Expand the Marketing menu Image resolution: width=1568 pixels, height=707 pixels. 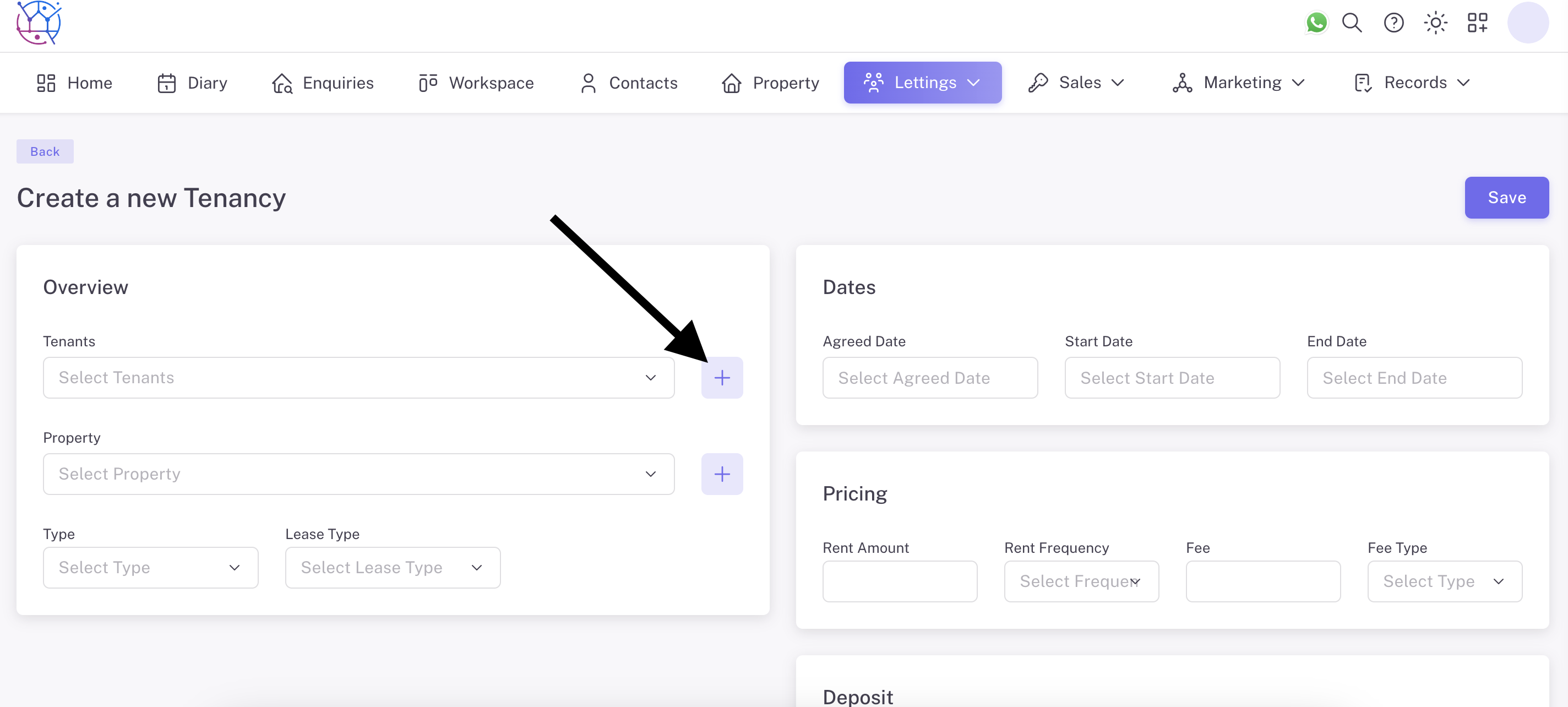pyautogui.click(x=1239, y=83)
